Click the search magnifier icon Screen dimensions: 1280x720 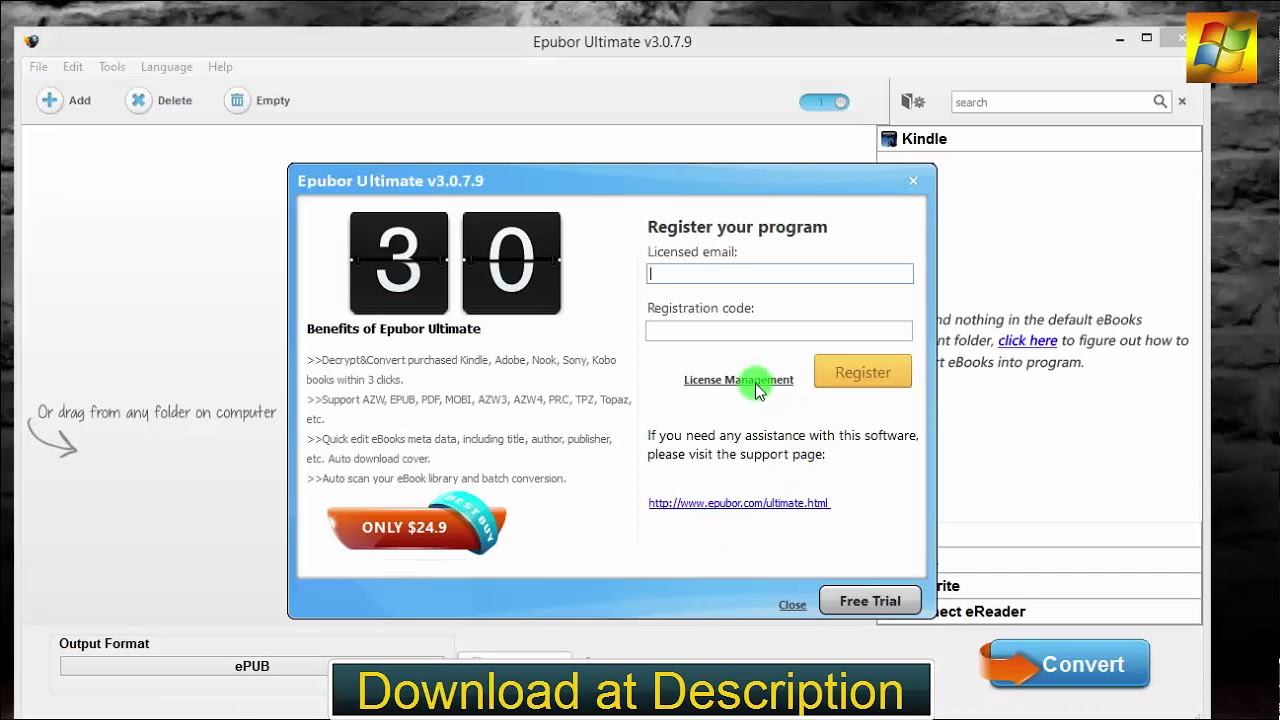pyautogui.click(x=1160, y=101)
